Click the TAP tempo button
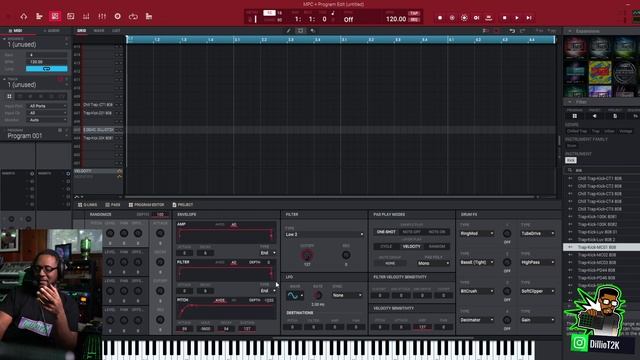 [x=414, y=13]
